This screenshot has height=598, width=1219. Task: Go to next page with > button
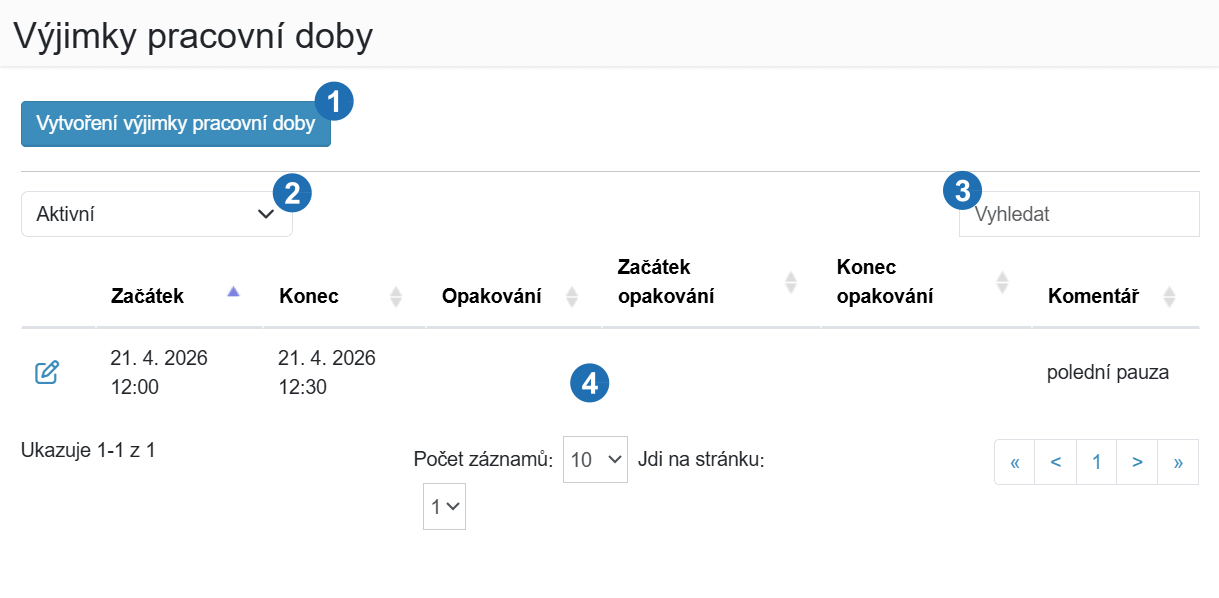1137,462
